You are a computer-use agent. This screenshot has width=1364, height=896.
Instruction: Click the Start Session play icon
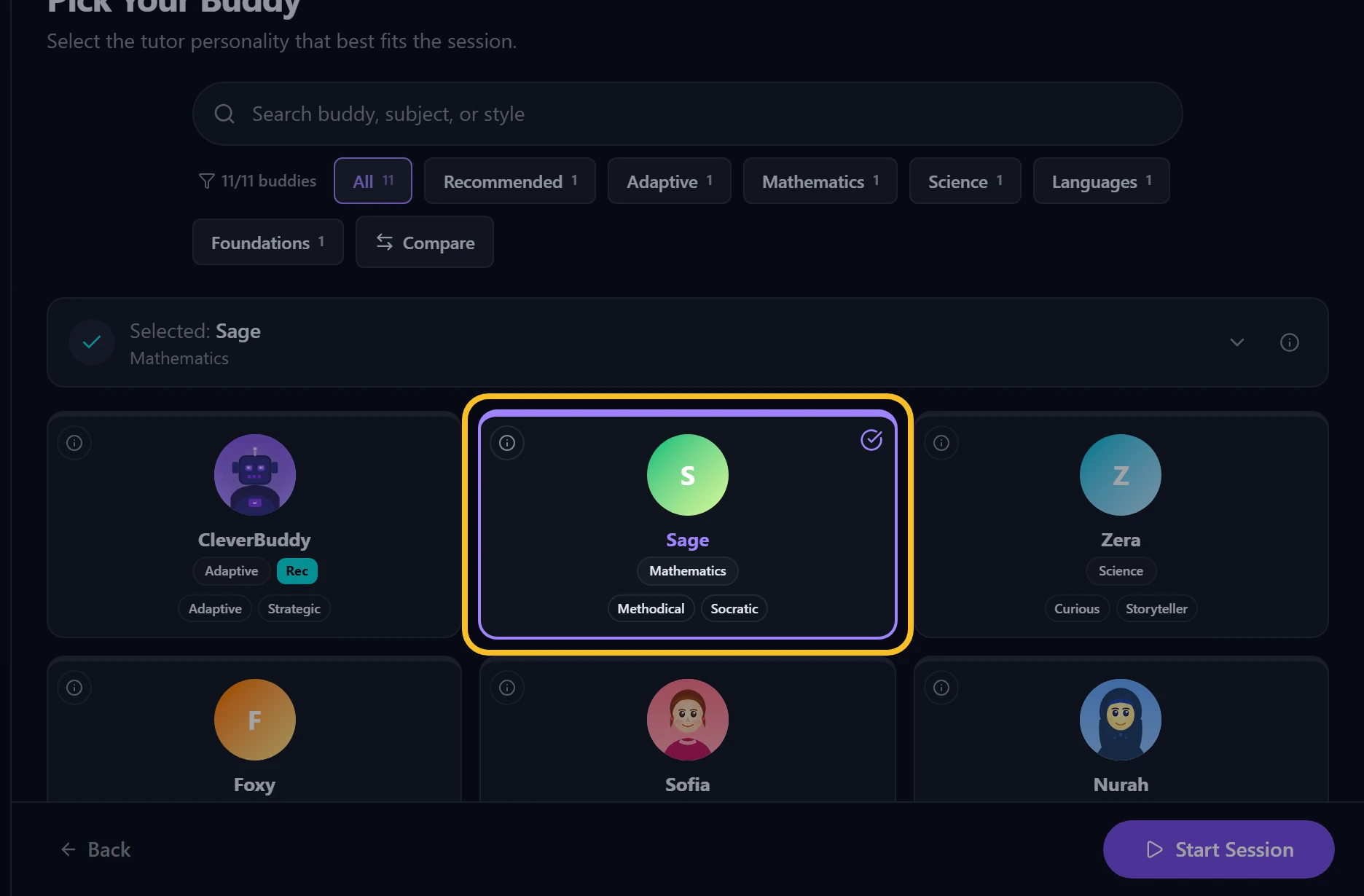[x=1154, y=849]
